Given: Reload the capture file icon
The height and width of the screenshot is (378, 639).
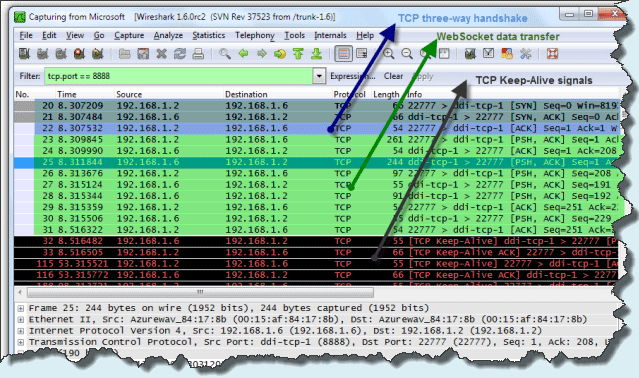Looking at the screenshot, I should (x=180, y=54).
